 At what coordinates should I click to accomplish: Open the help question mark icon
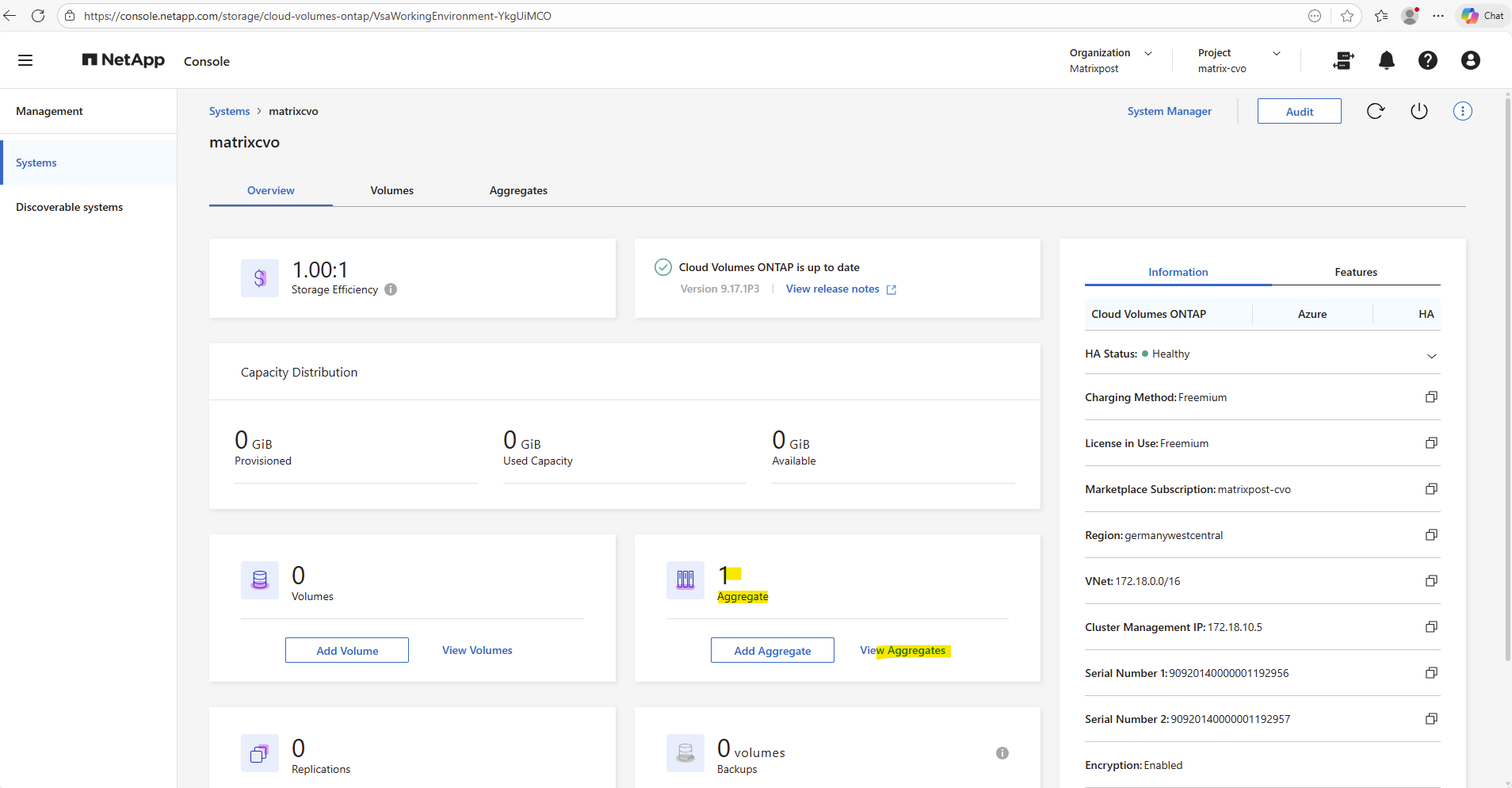pos(1427,60)
